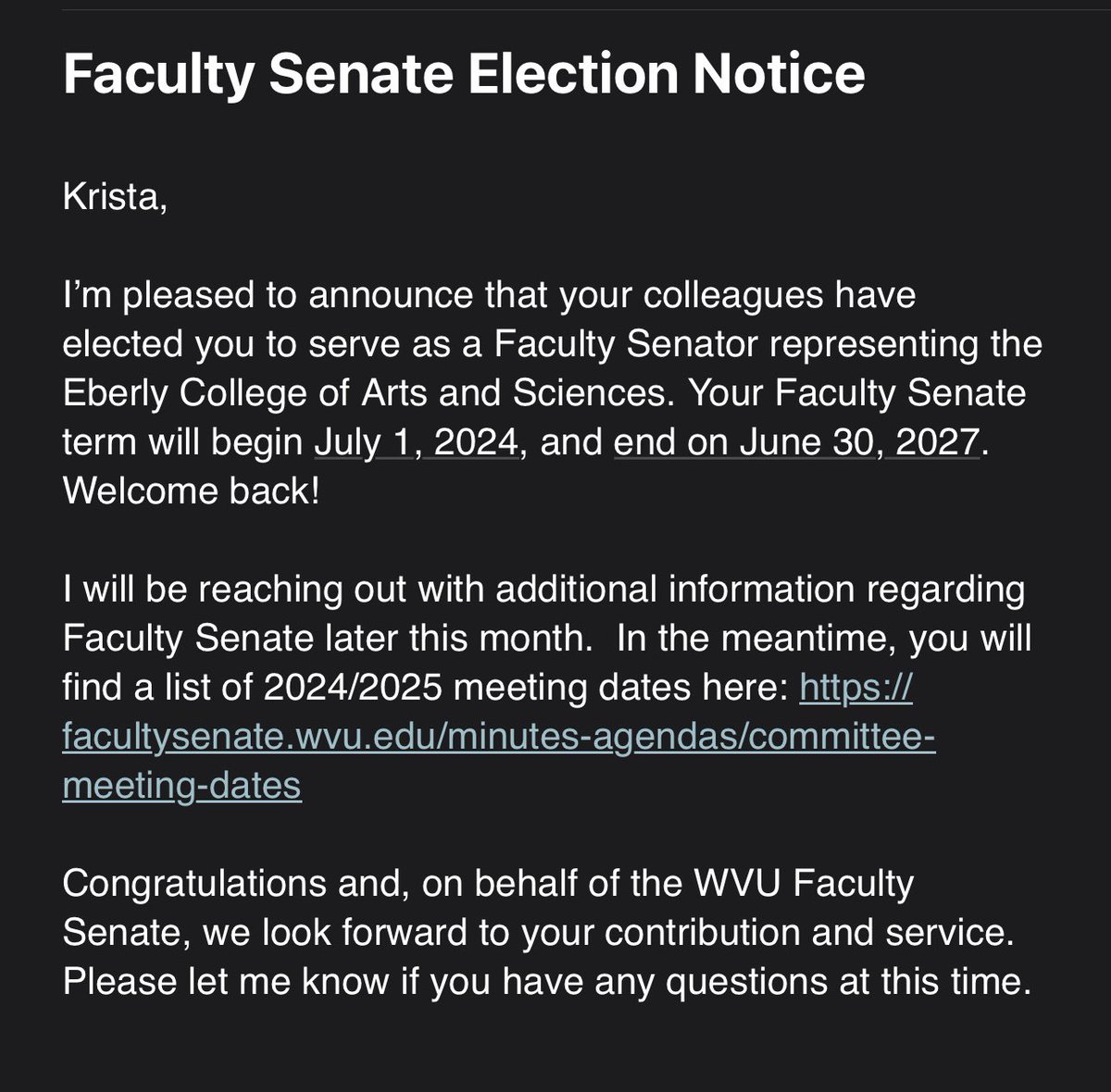Tap the underlined date July 1, 2024
1111x1092 pixels.
[417, 442]
